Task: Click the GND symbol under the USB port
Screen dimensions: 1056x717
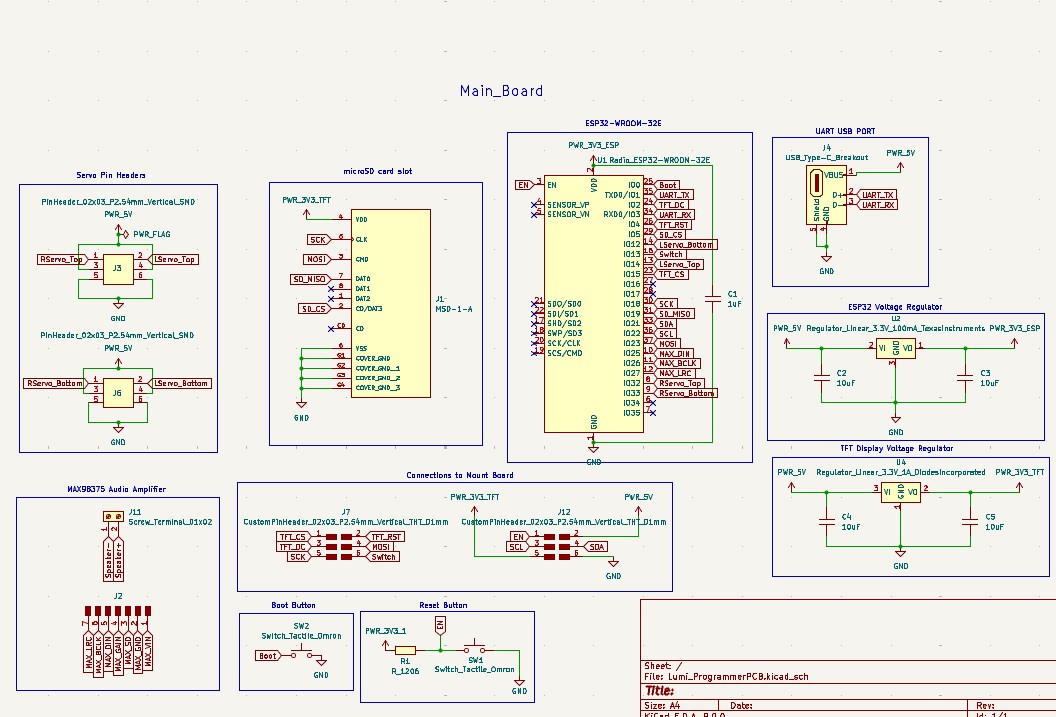Action: 826,259
